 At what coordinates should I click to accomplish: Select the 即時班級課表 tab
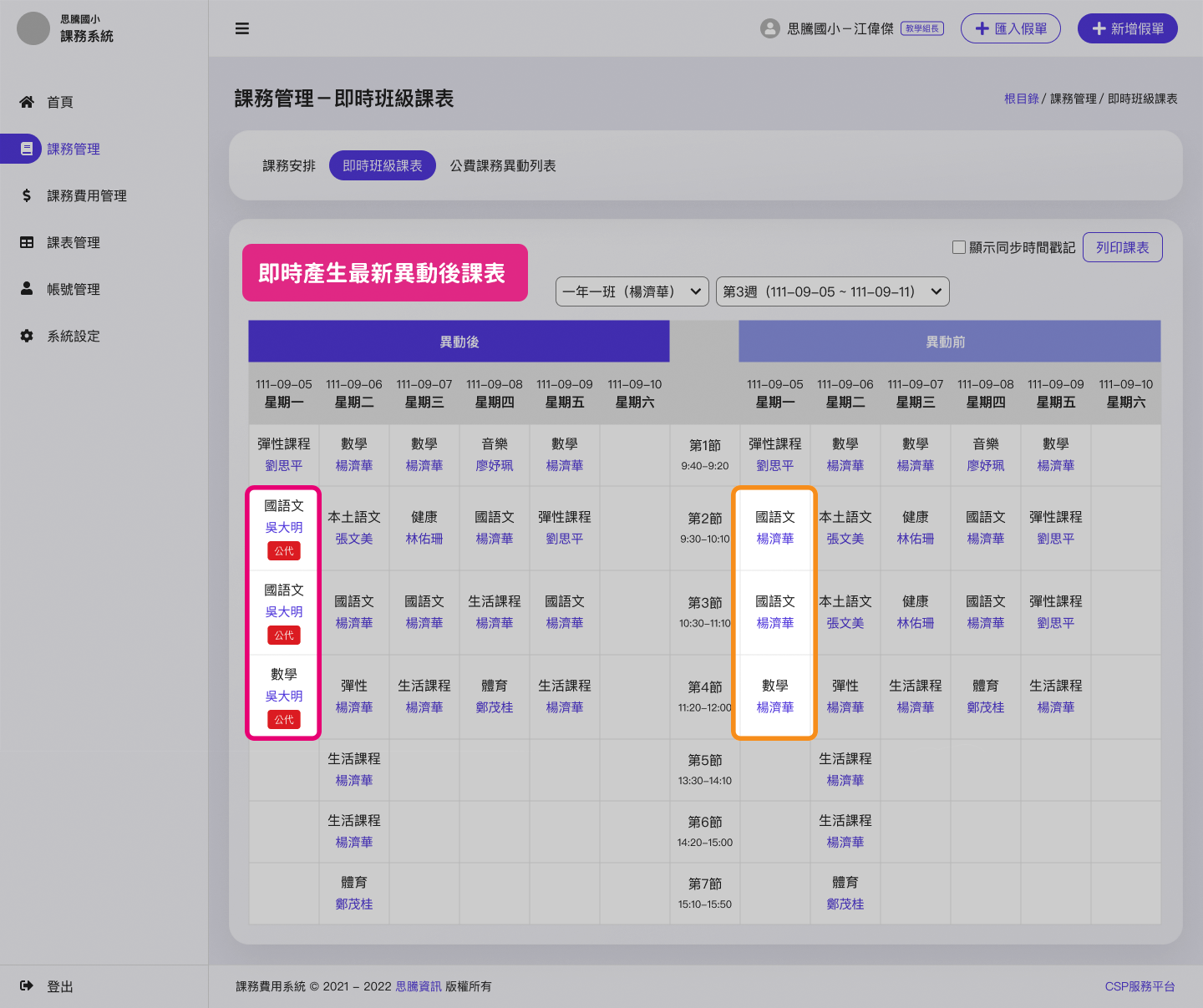(383, 165)
